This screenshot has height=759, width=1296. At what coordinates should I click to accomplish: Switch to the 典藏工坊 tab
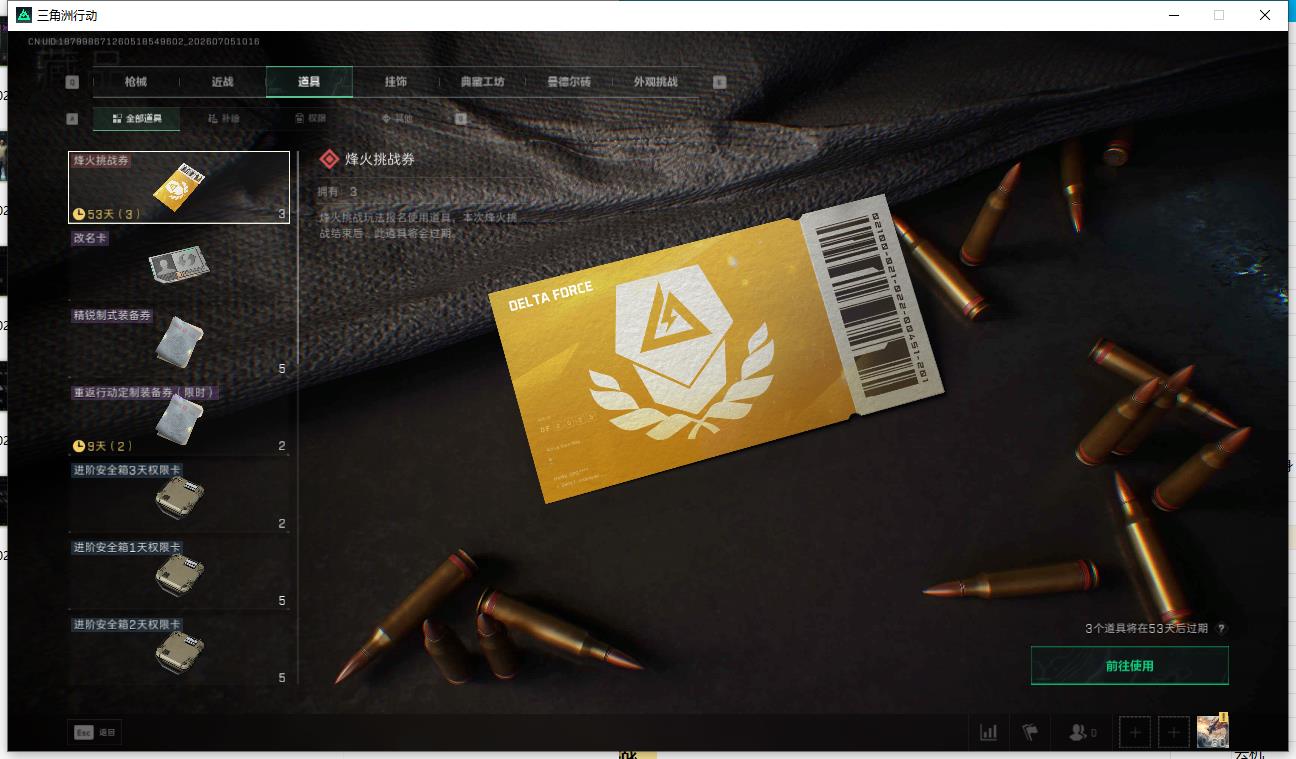pos(482,82)
